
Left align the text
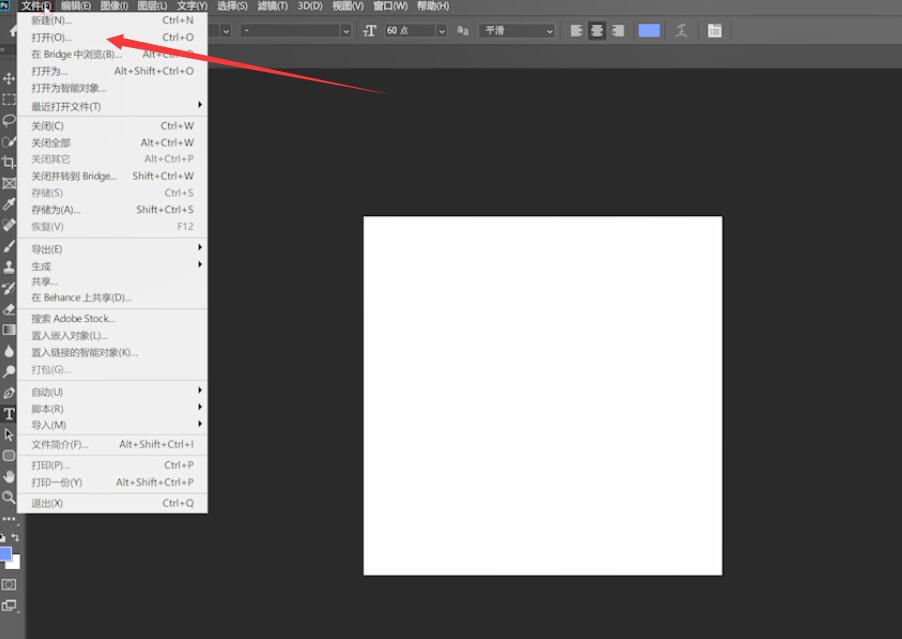(x=576, y=30)
